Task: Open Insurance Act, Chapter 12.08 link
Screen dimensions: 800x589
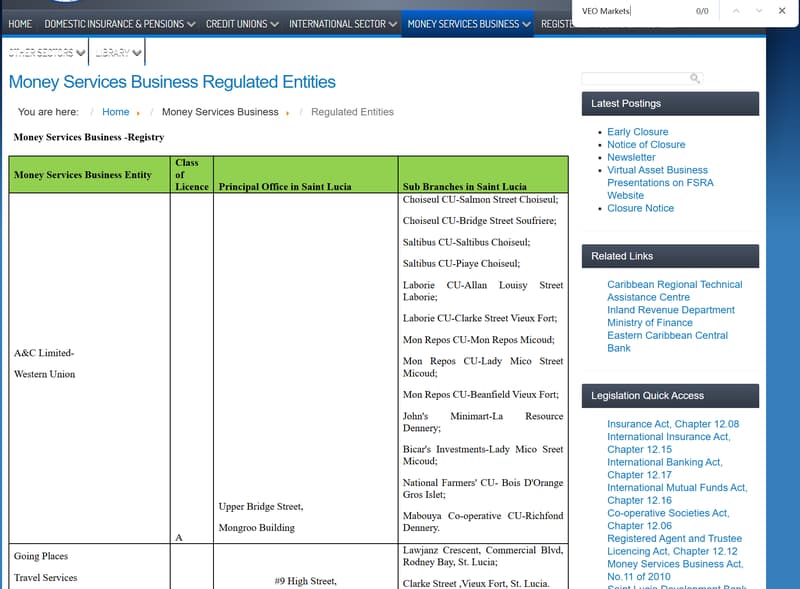Action: tap(673, 424)
